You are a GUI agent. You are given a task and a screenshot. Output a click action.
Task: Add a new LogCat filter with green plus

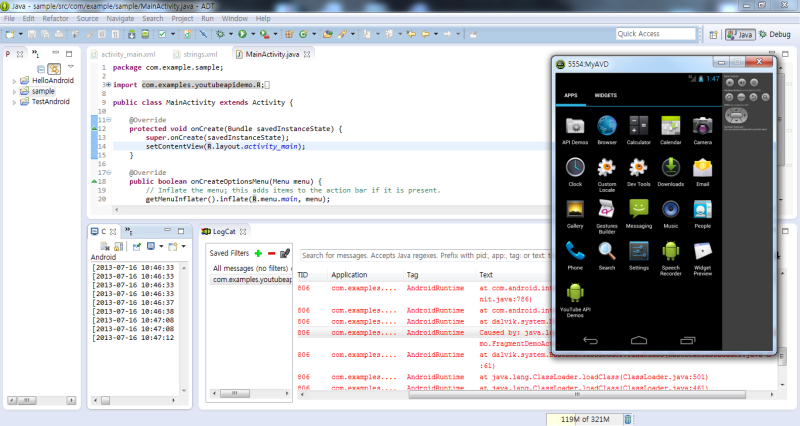click(x=258, y=253)
